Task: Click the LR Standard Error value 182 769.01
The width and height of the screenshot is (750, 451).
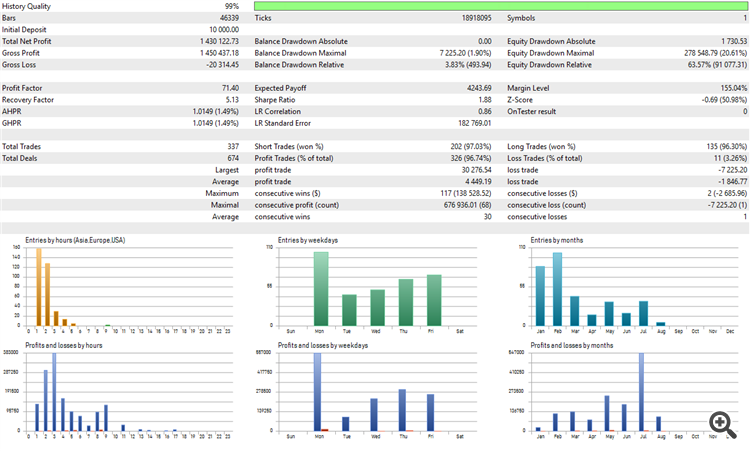Action: click(x=474, y=123)
